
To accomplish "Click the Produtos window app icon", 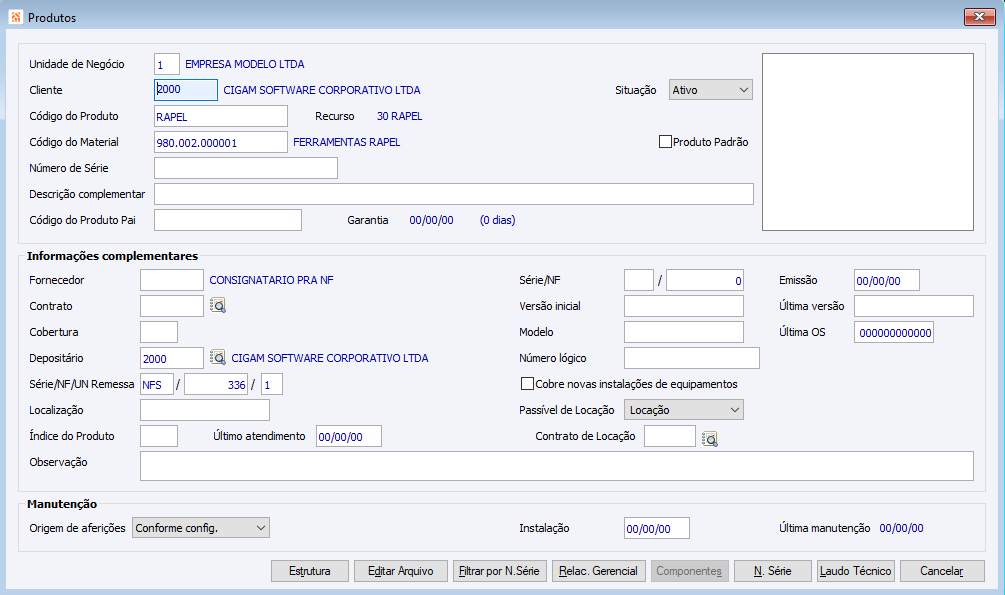I will coord(16,17).
